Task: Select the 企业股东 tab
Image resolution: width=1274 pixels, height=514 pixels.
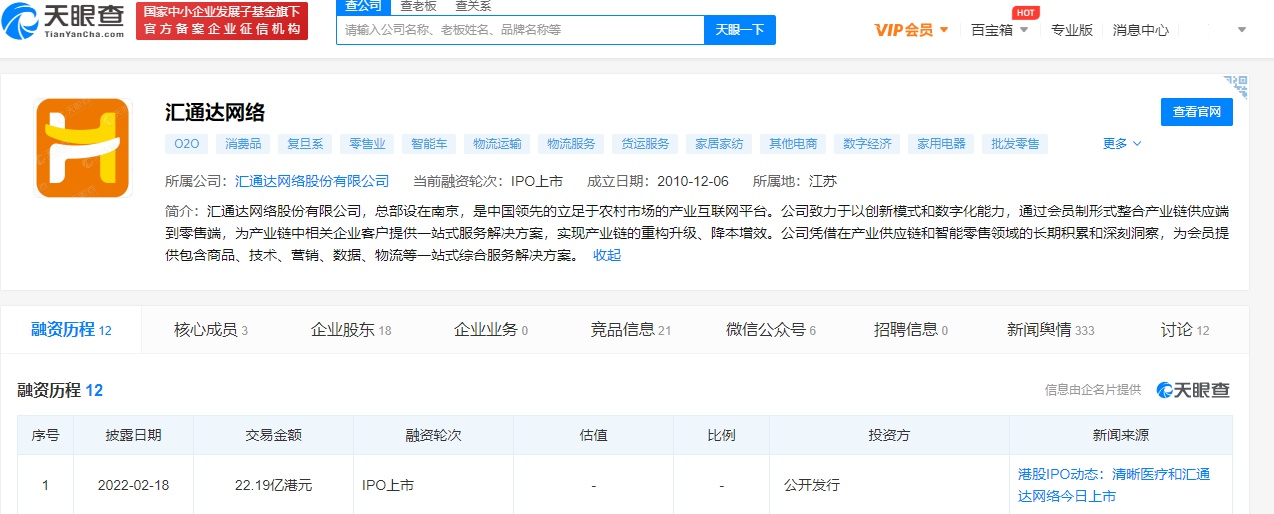Action: pos(351,330)
